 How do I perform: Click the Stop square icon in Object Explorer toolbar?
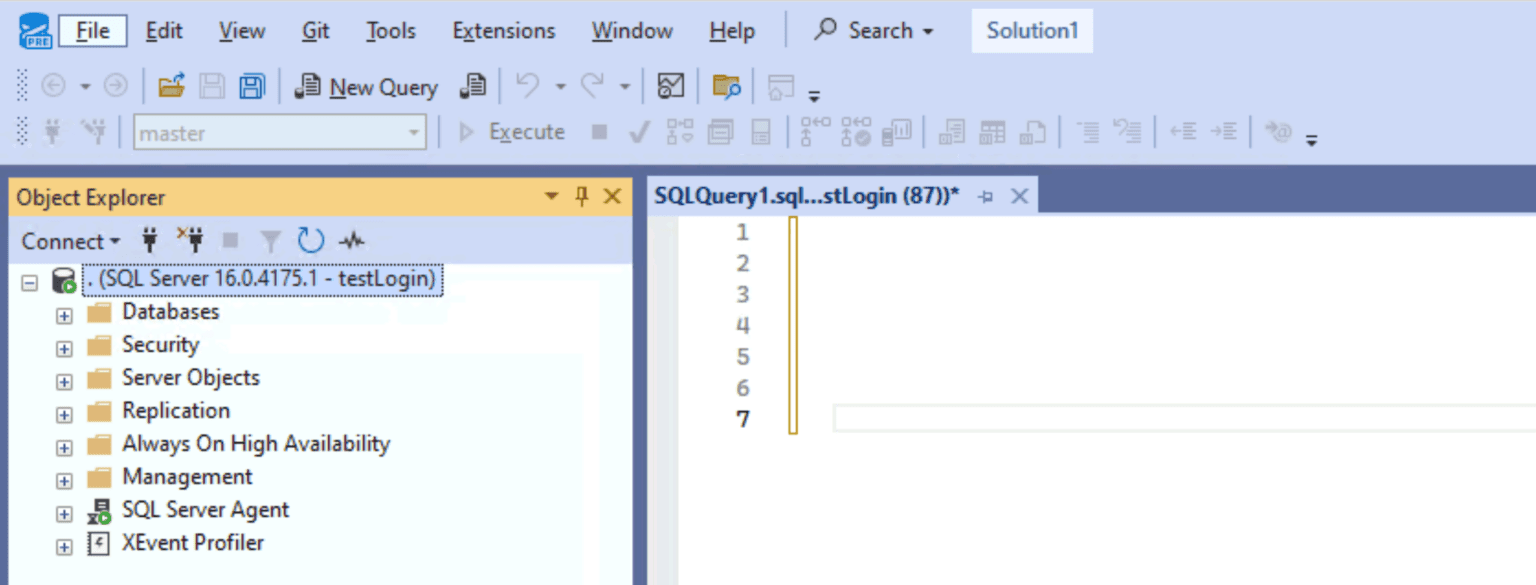click(x=230, y=241)
